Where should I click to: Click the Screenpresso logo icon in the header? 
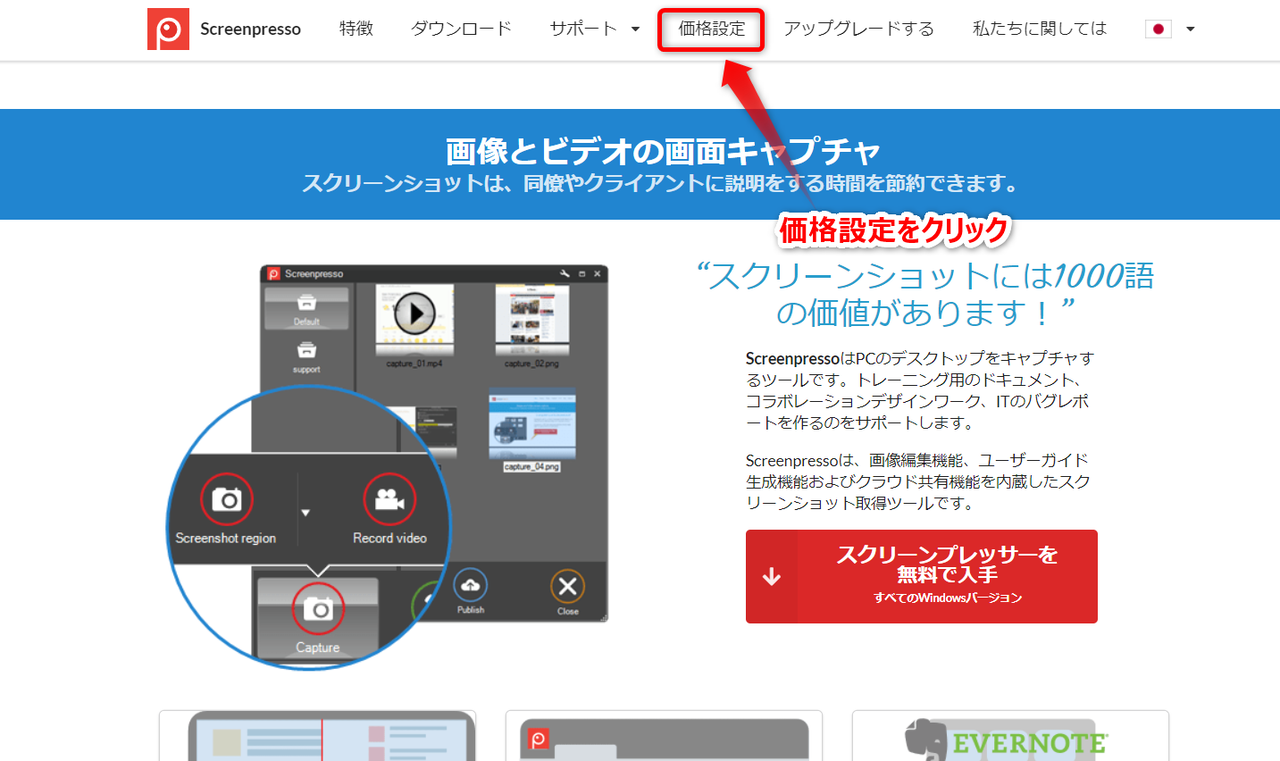tap(168, 29)
